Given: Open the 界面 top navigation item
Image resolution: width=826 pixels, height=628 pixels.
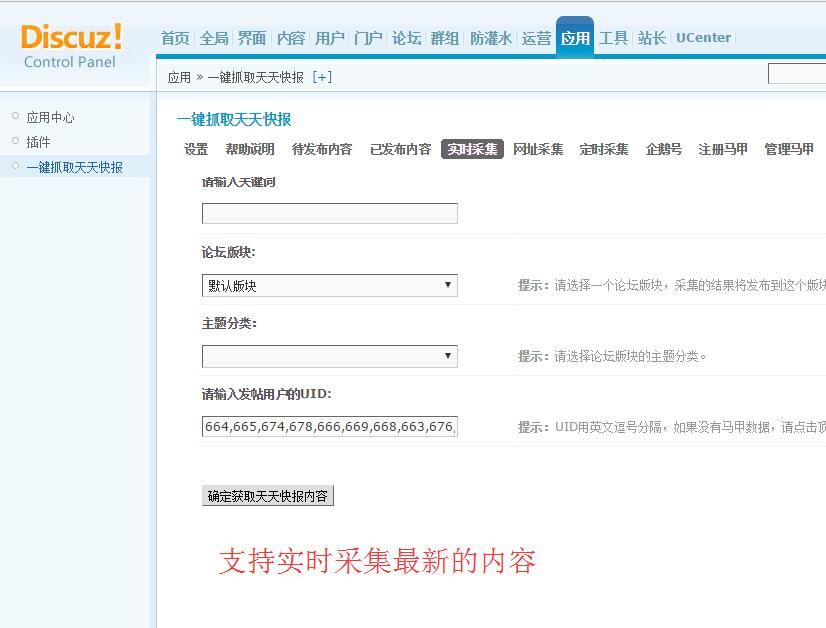Looking at the screenshot, I should click(x=252, y=38).
